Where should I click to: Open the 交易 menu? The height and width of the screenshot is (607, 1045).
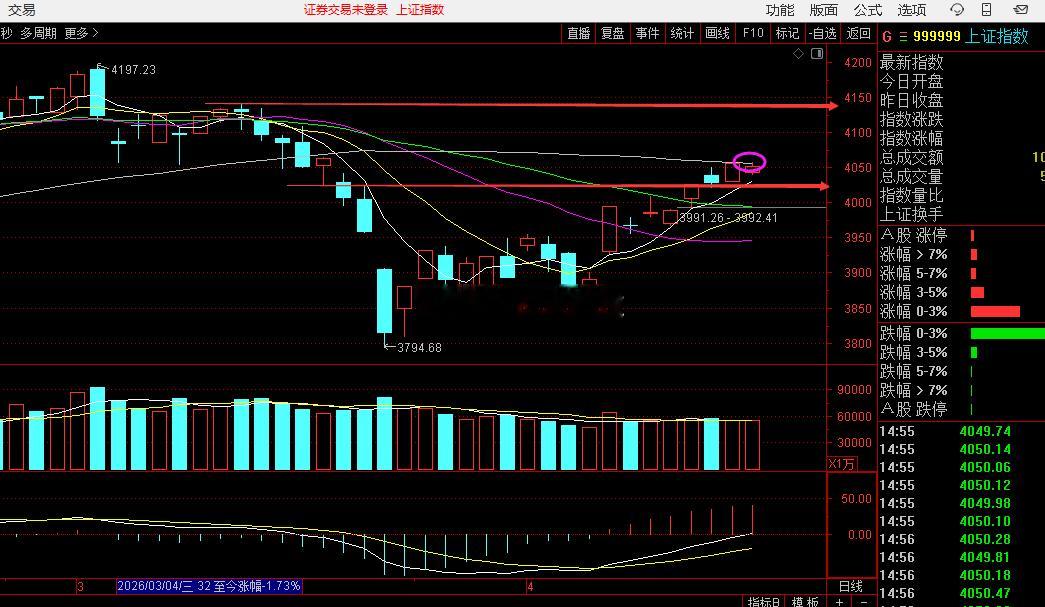point(21,10)
